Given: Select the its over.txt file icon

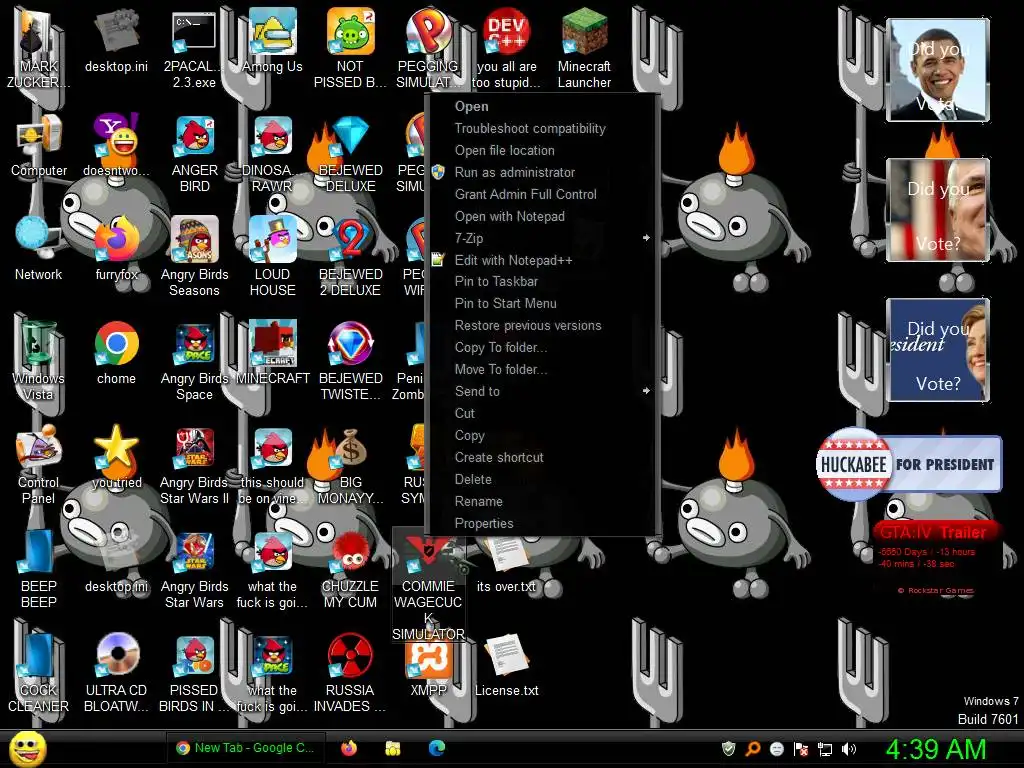Looking at the screenshot, I should (506, 566).
